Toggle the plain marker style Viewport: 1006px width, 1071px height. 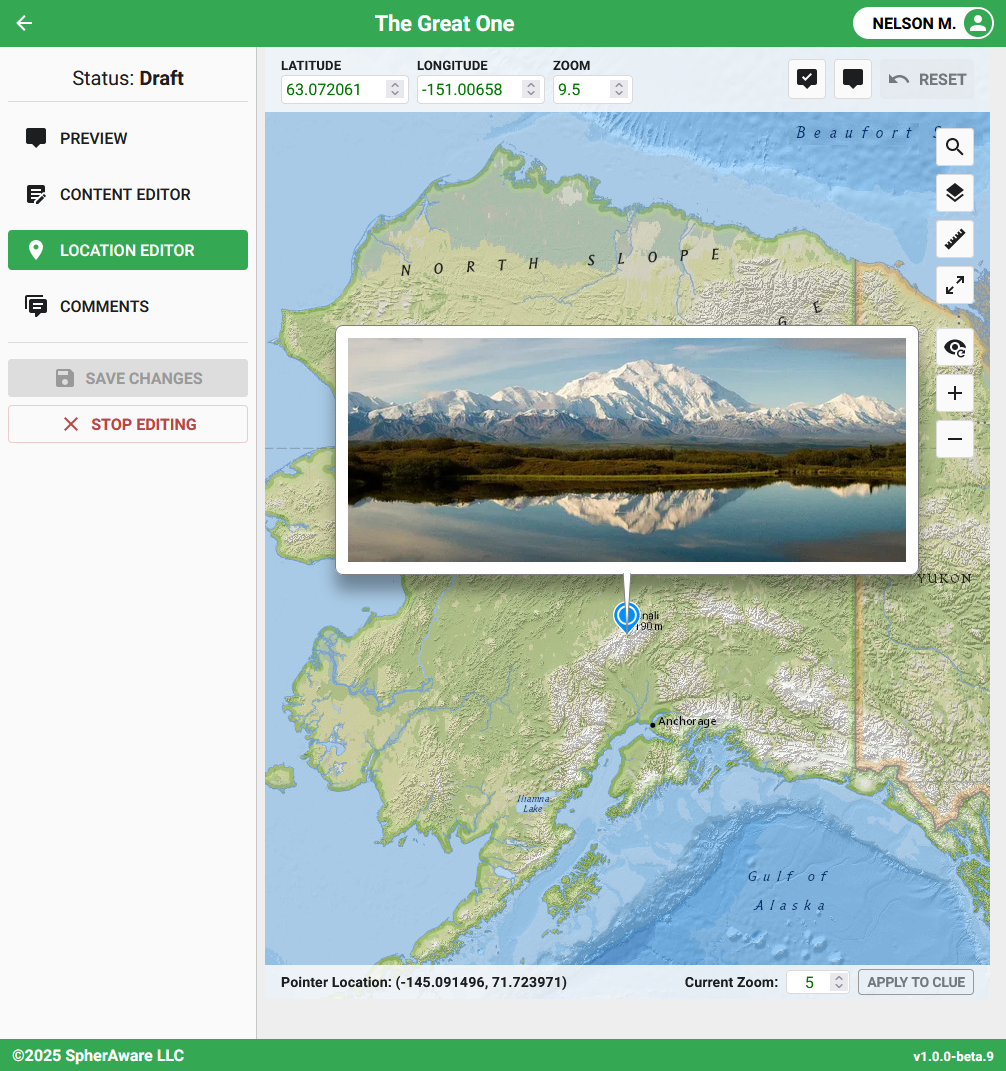pos(852,78)
